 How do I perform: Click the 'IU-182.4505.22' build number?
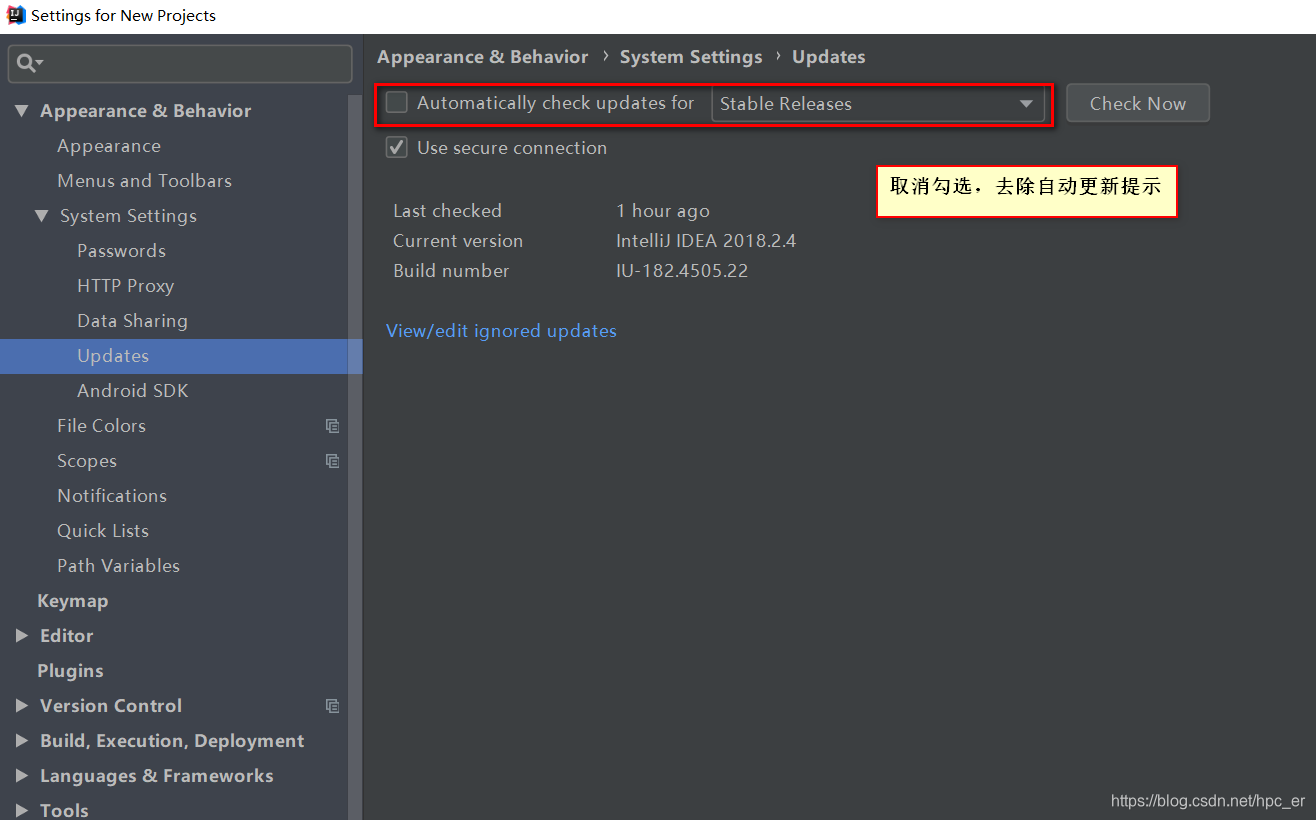pos(682,271)
